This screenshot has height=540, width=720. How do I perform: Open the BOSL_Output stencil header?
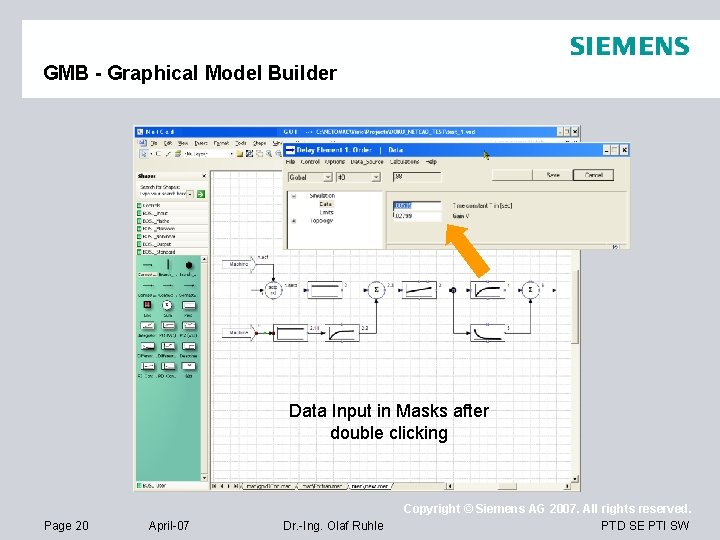coord(172,244)
